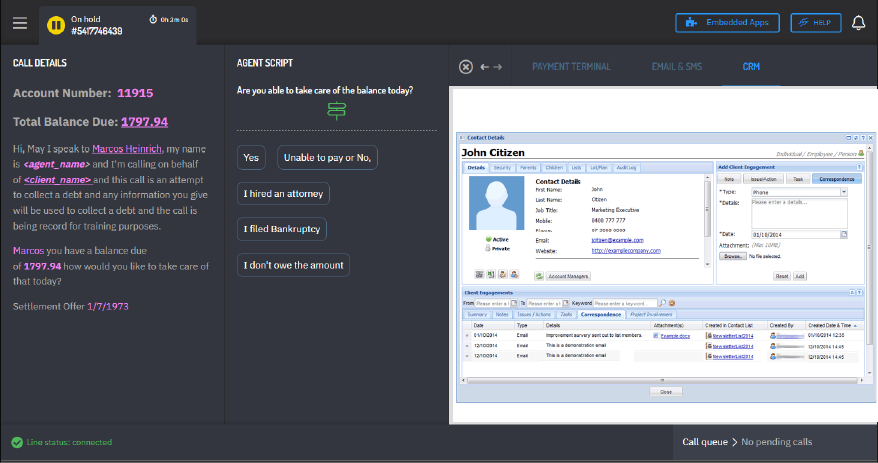Open the notifications bell
878x463 pixels.
point(858,23)
